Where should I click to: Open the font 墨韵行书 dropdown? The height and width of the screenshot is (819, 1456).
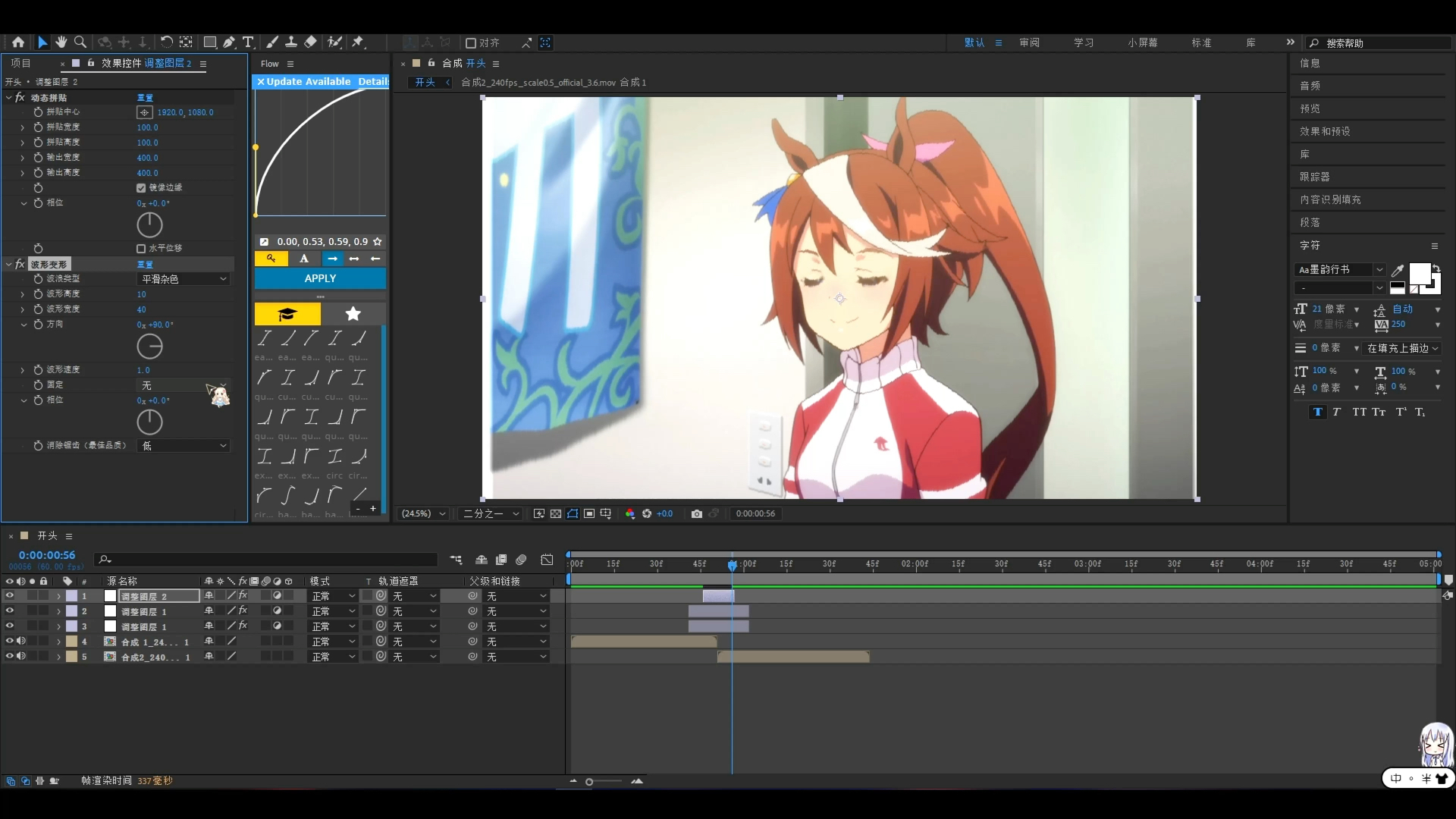click(x=1340, y=270)
